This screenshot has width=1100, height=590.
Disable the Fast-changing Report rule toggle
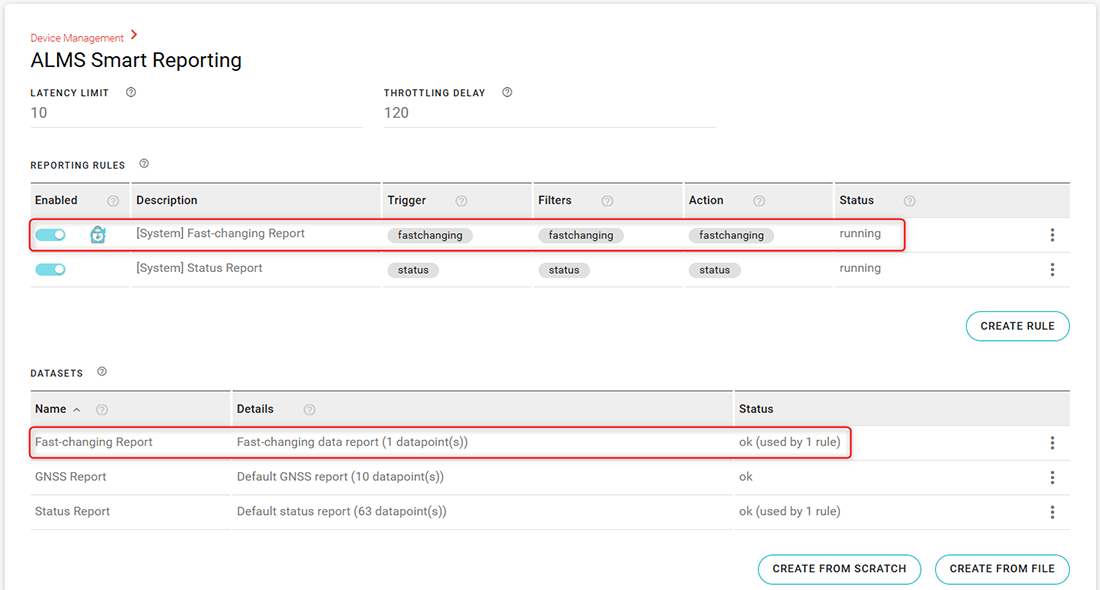point(50,235)
